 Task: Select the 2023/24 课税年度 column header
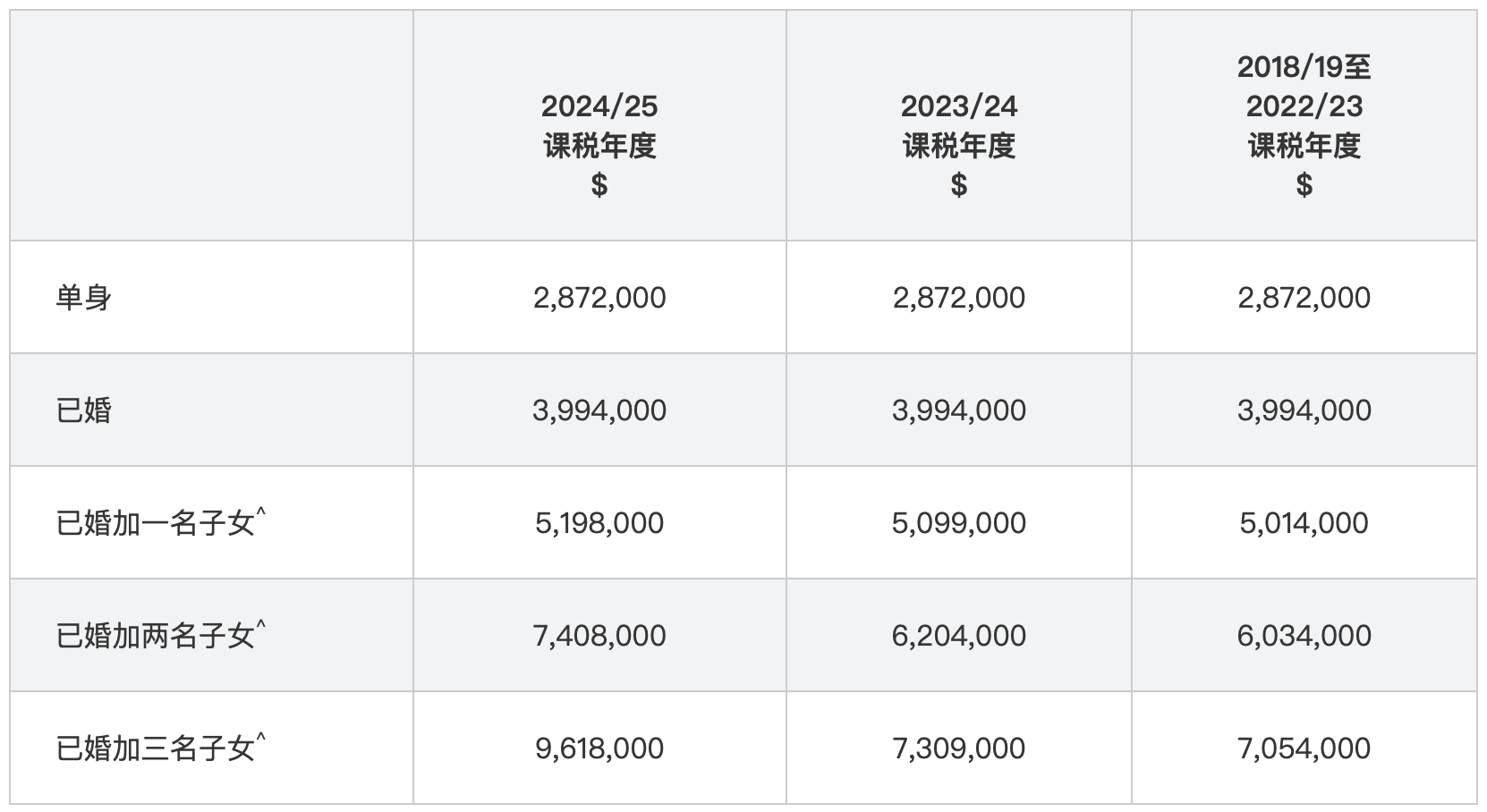click(959, 145)
